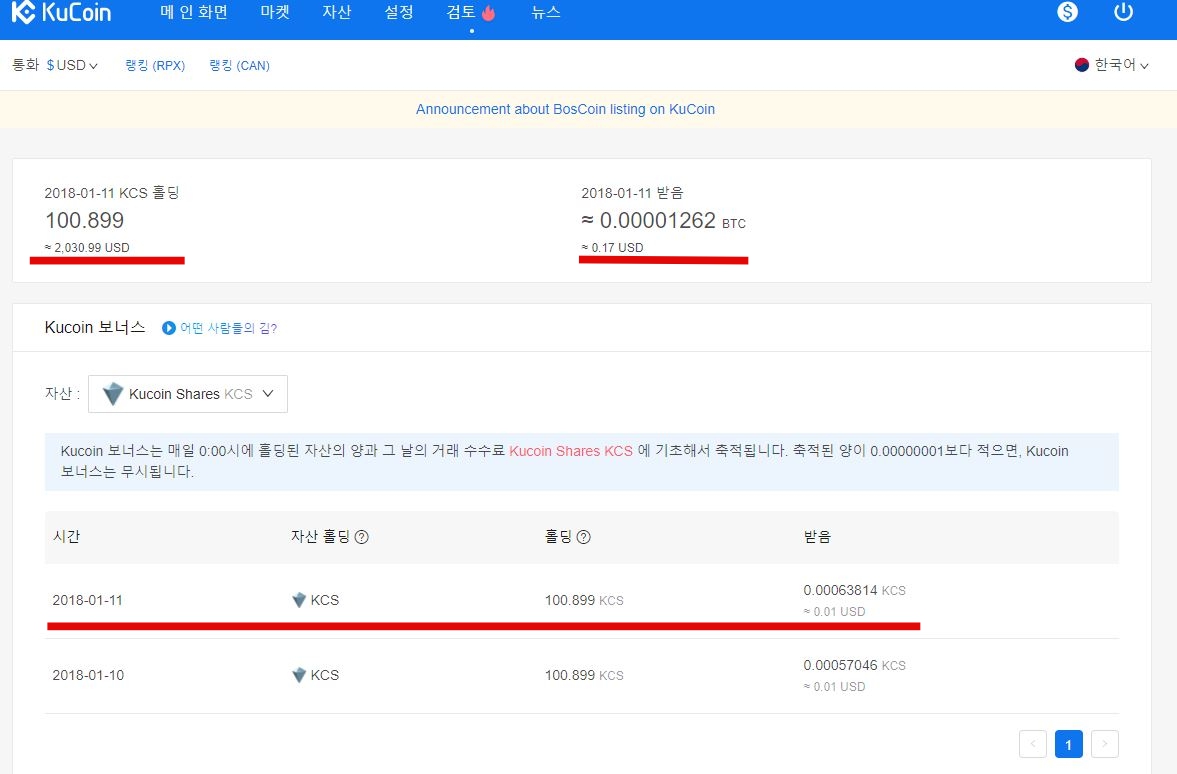
Task: Click the 시간 column header
Action: pos(66,537)
